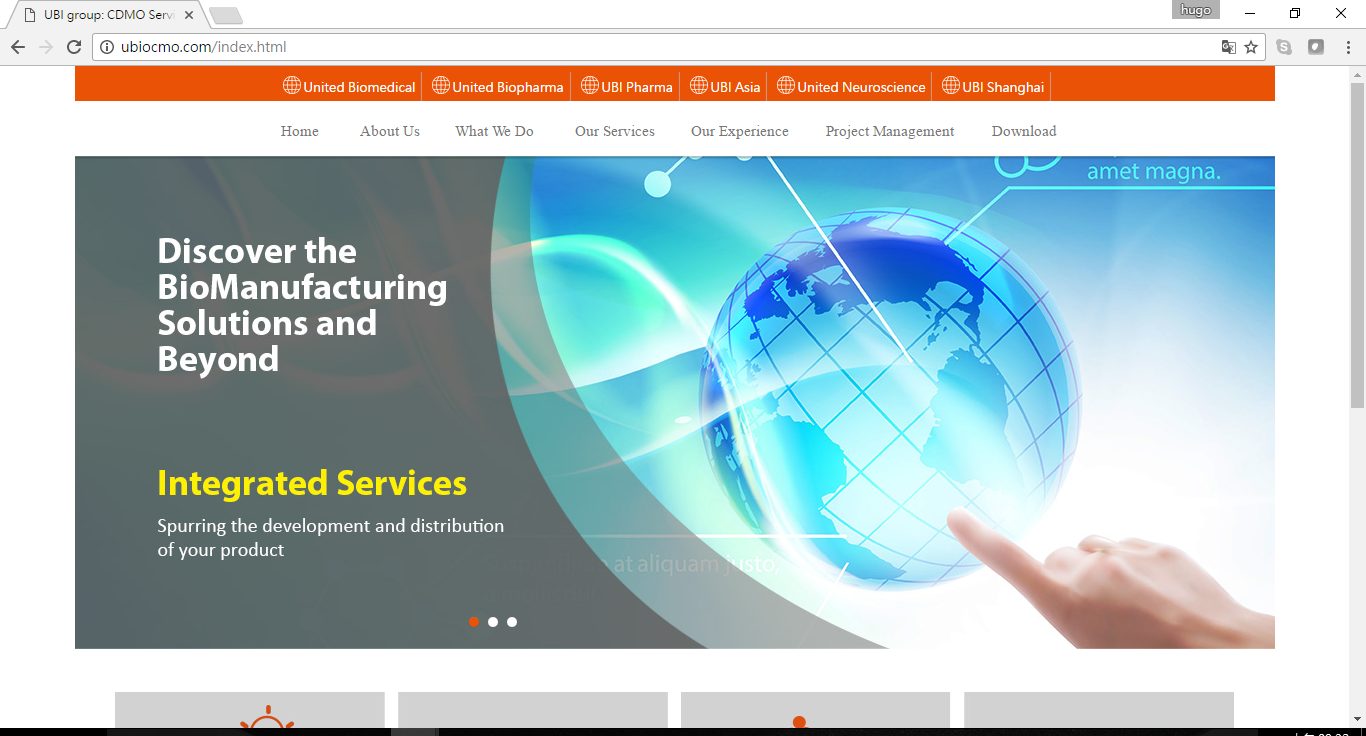The image size is (1366, 736).
Task: Open the What We Do menu
Action: 494,131
